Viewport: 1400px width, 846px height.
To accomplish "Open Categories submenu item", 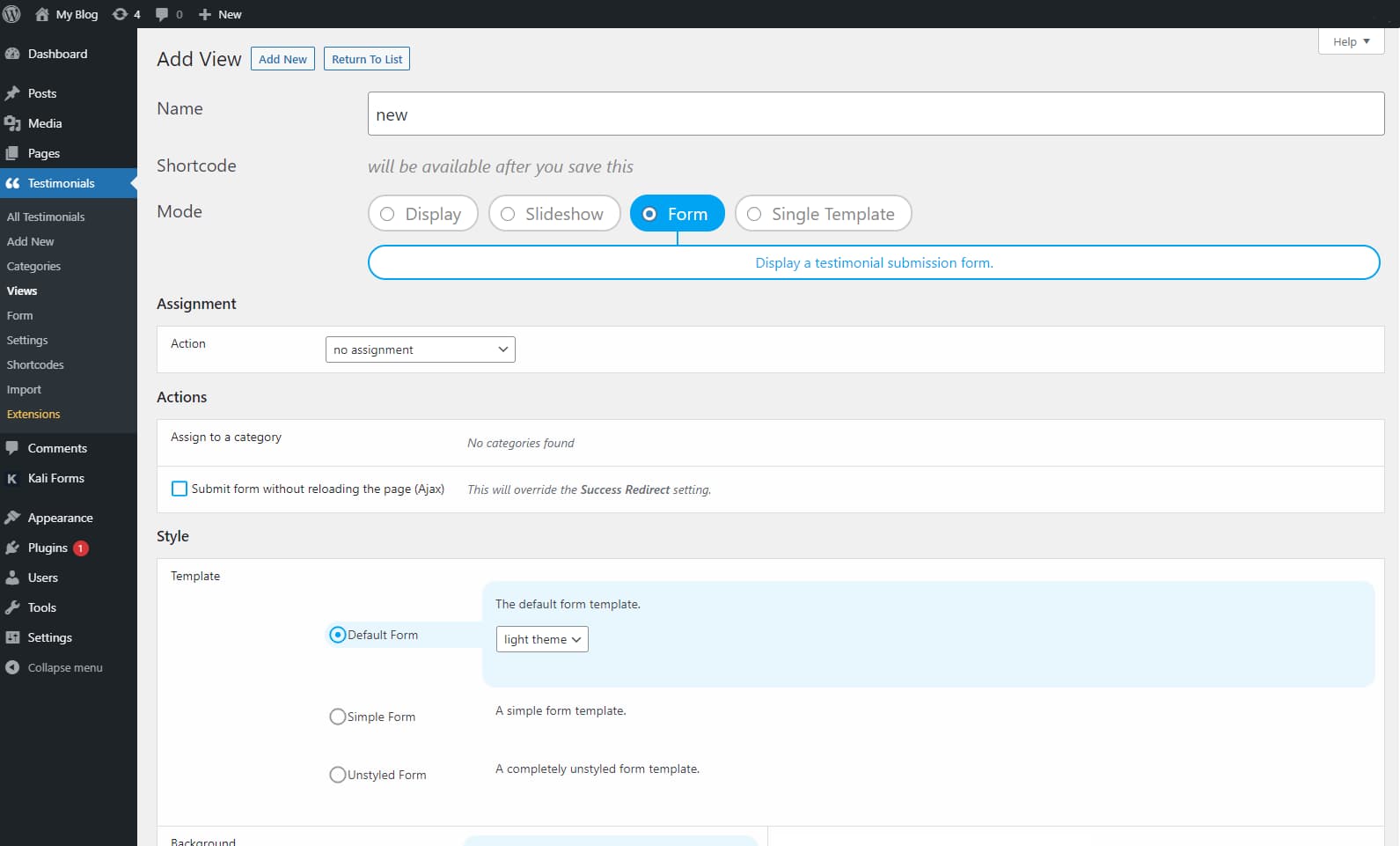I will pyautogui.click(x=33, y=266).
